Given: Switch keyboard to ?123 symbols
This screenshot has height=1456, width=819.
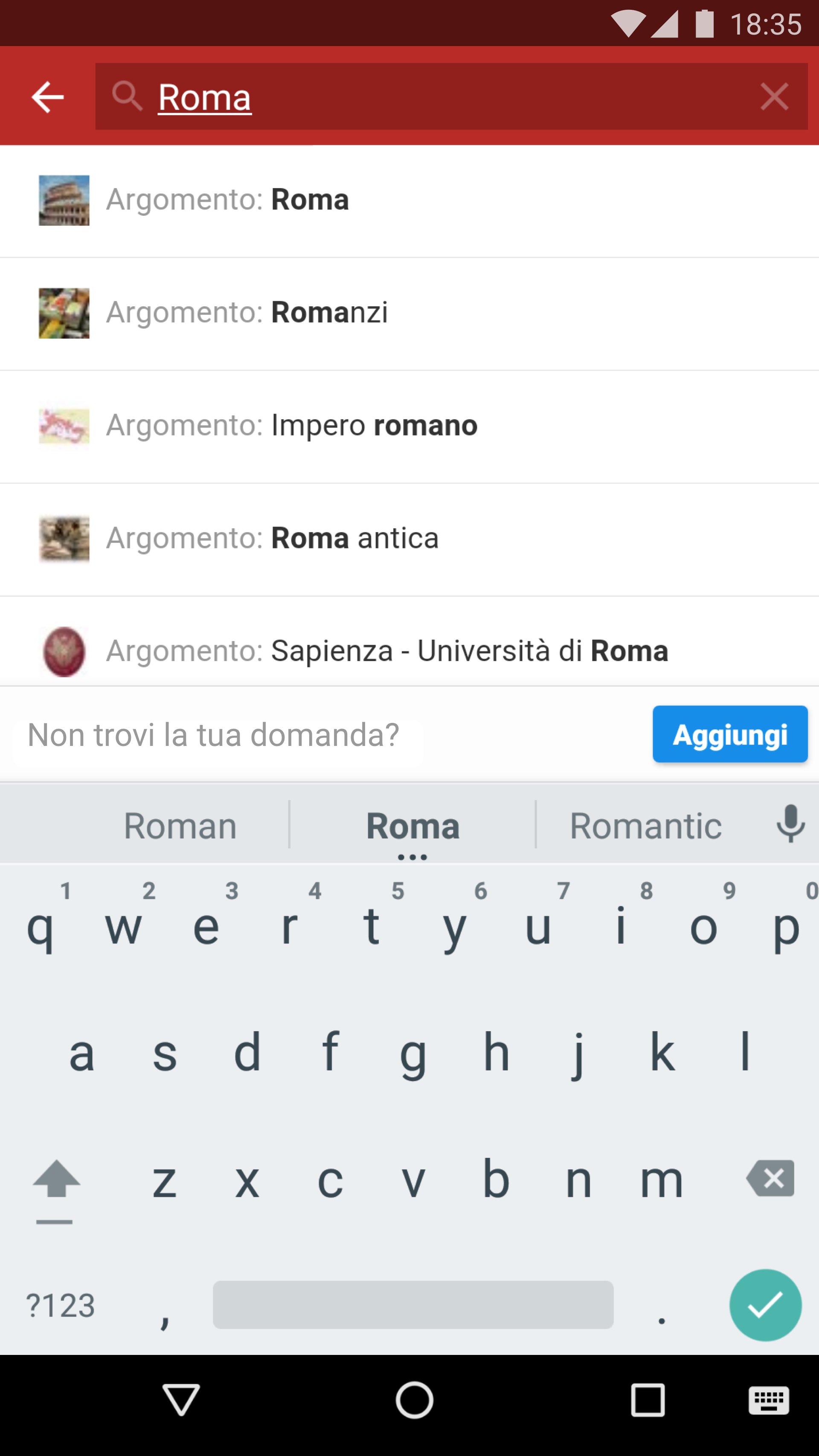Looking at the screenshot, I should click(x=61, y=1305).
